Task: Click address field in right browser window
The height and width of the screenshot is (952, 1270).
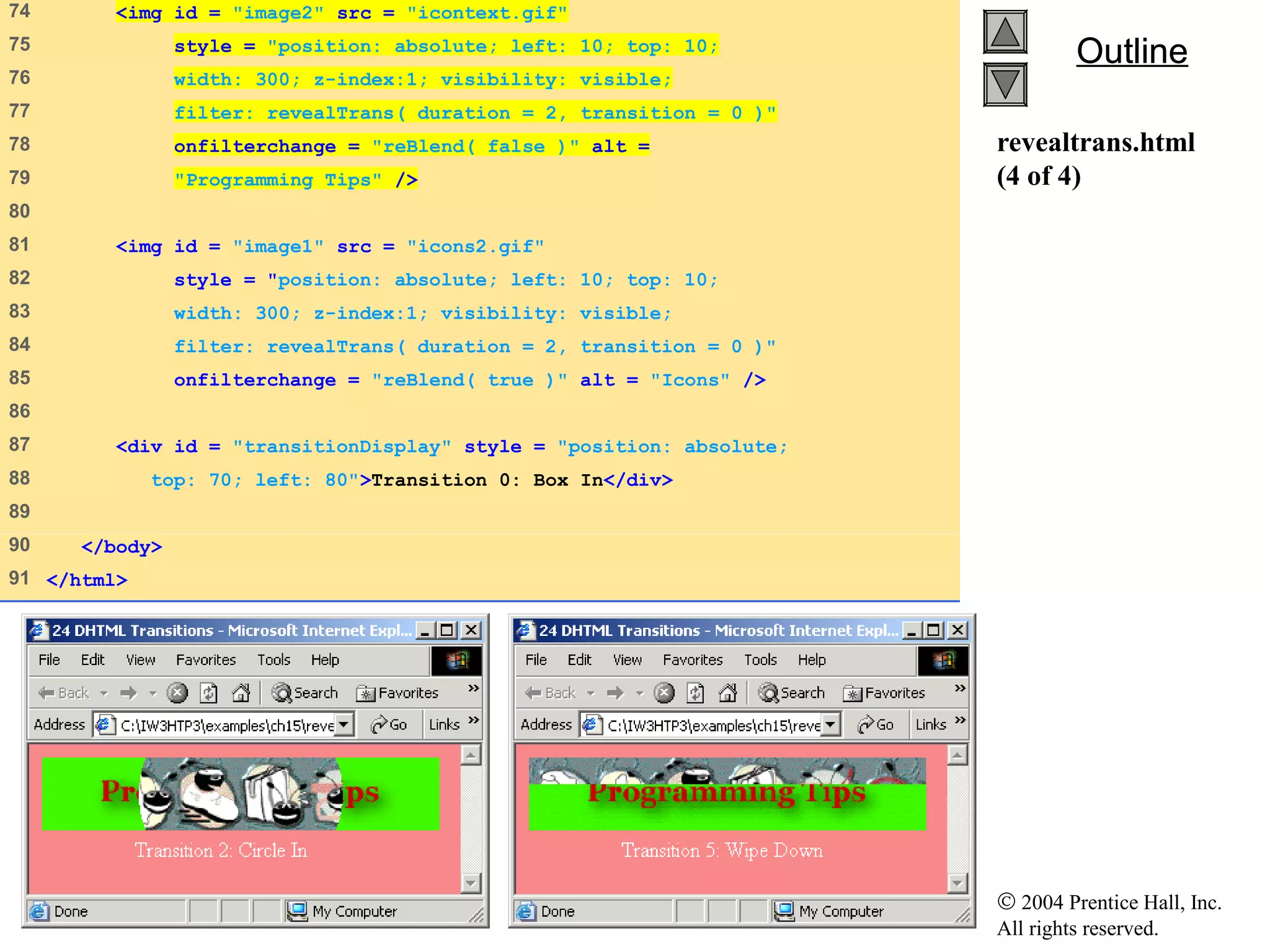Action: [x=713, y=725]
